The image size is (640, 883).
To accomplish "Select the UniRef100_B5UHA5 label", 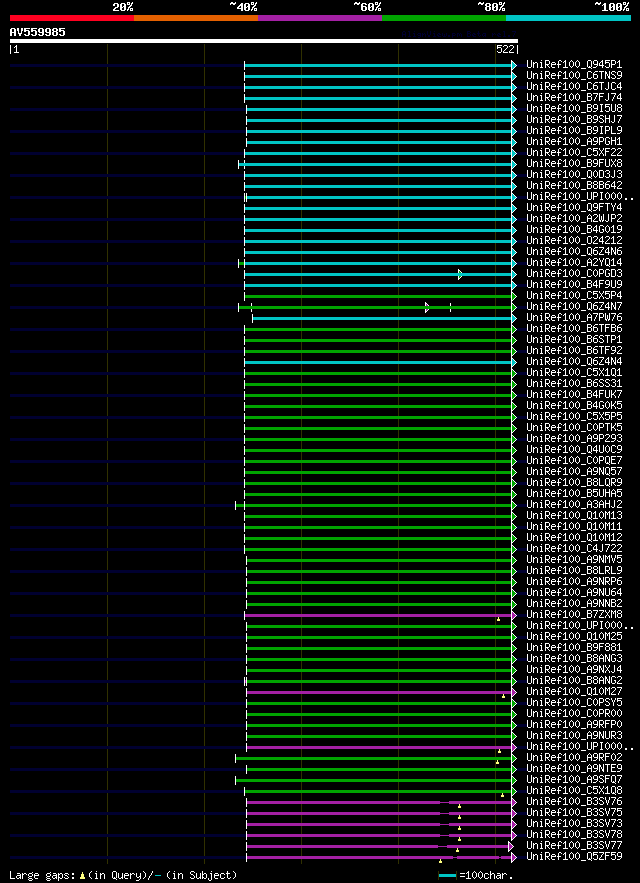I will pyautogui.click(x=574, y=494).
